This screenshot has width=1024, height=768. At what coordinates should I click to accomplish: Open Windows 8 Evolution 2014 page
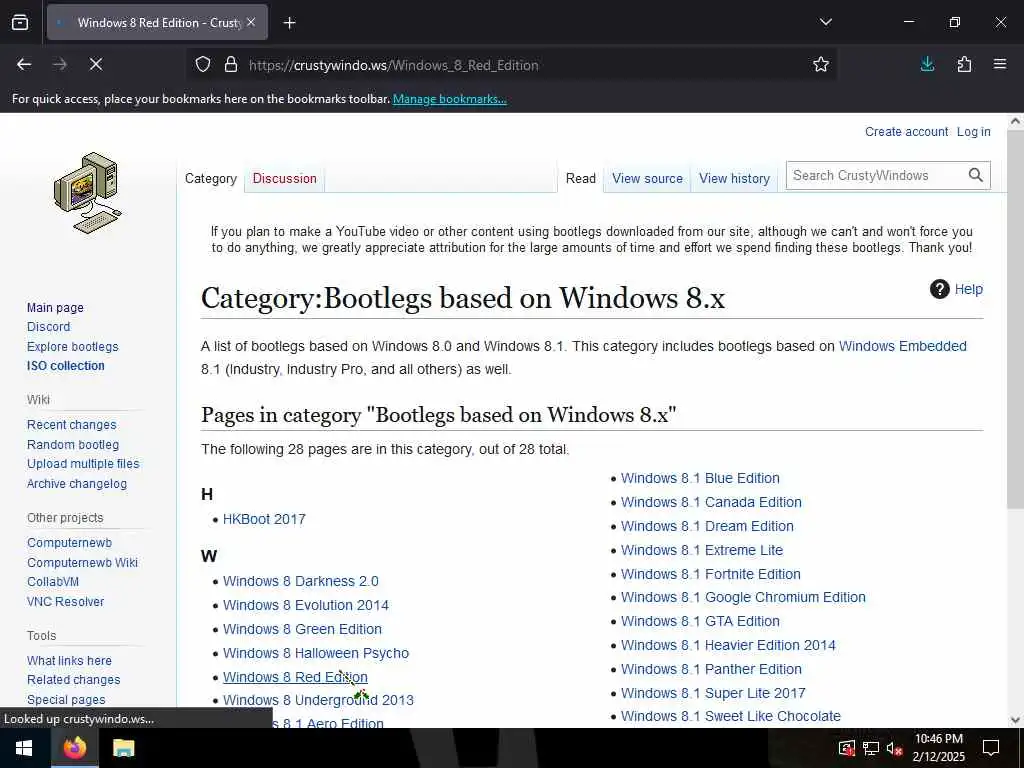[306, 605]
